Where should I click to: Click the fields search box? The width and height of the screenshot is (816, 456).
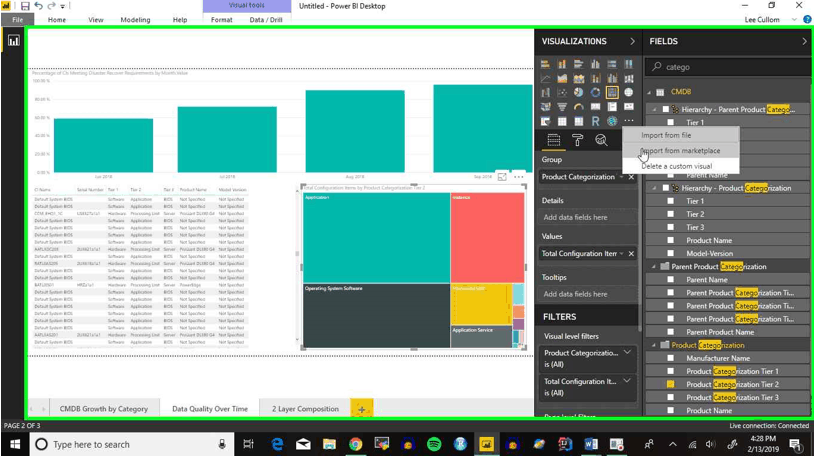coord(729,67)
